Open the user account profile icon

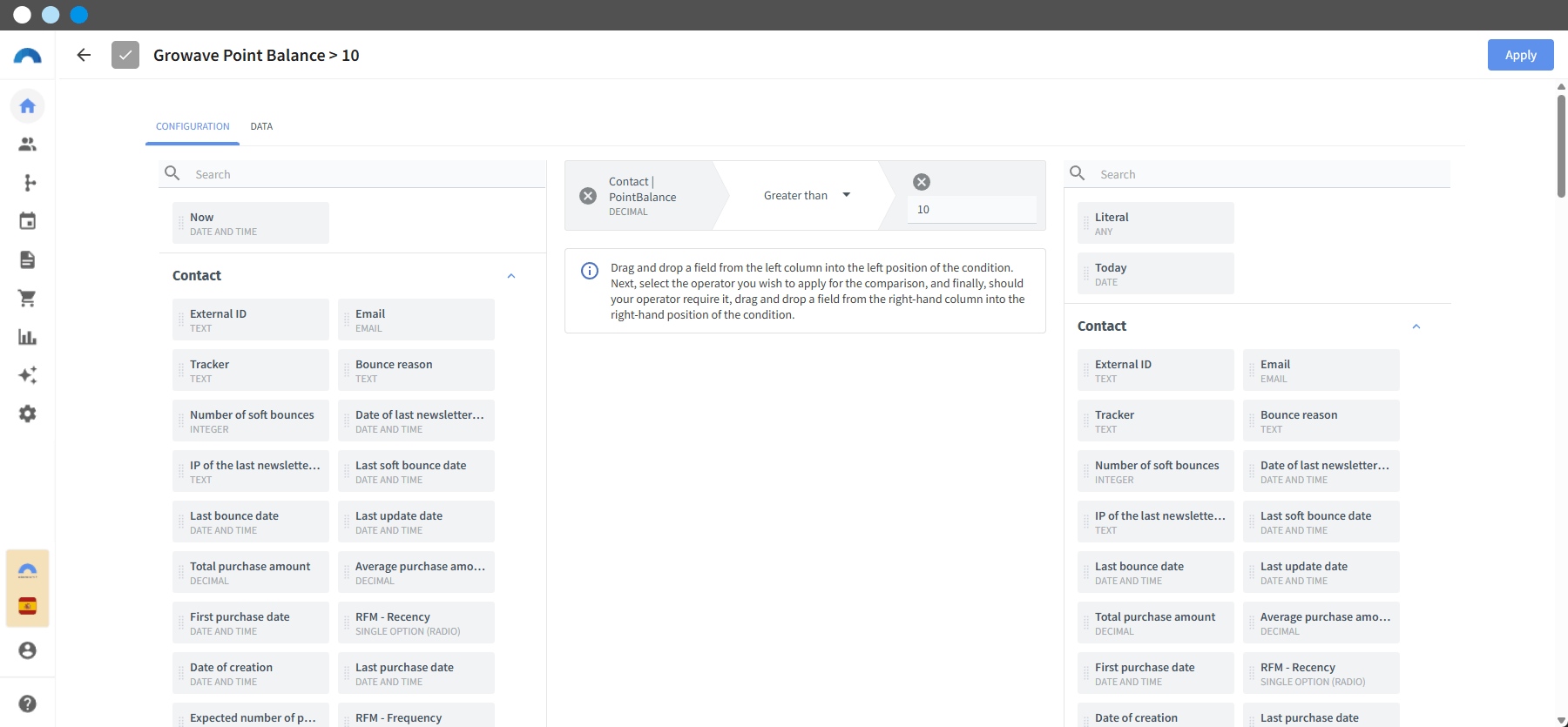click(28, 650)
